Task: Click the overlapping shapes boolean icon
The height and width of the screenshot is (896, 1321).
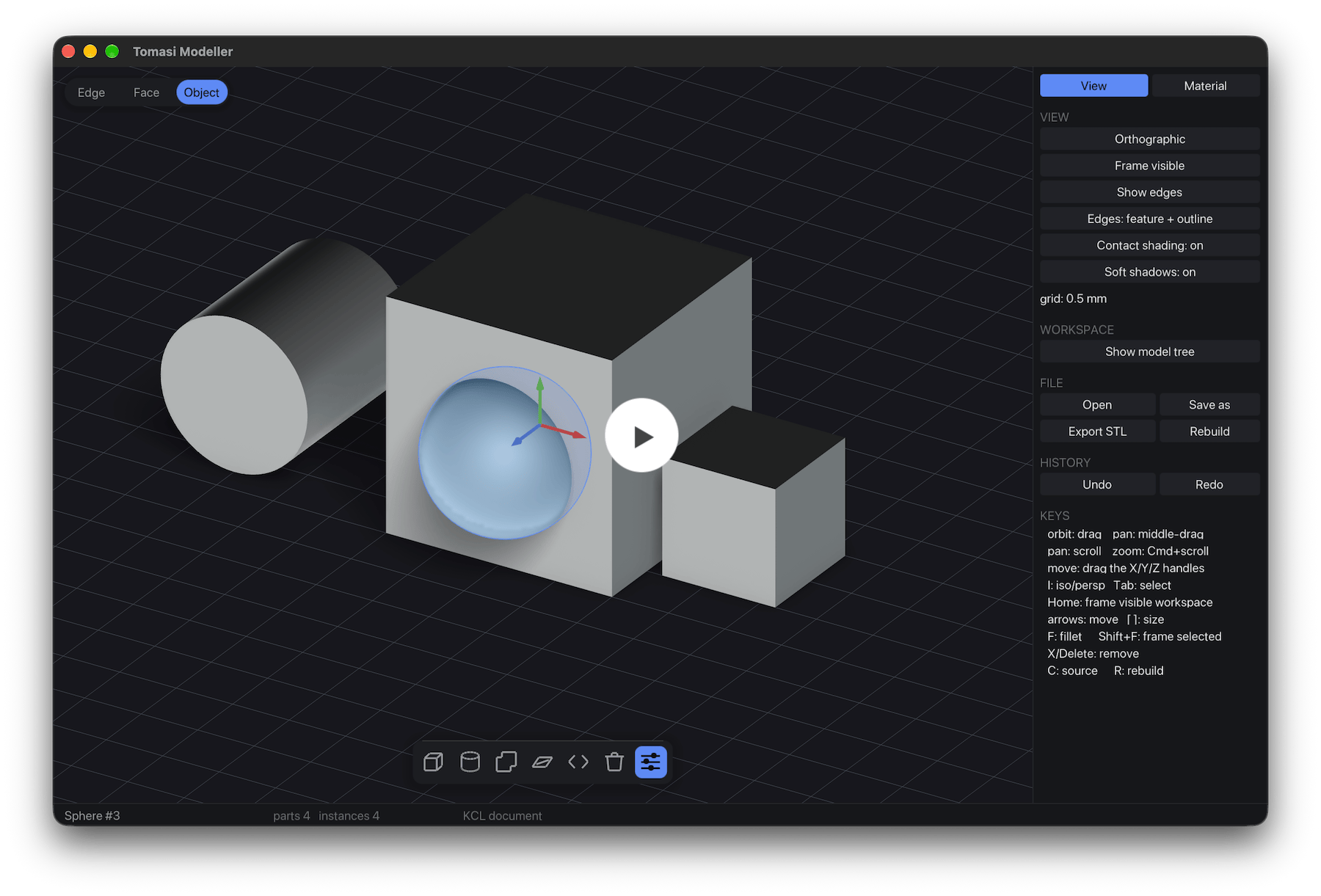Action: (506, 762)
